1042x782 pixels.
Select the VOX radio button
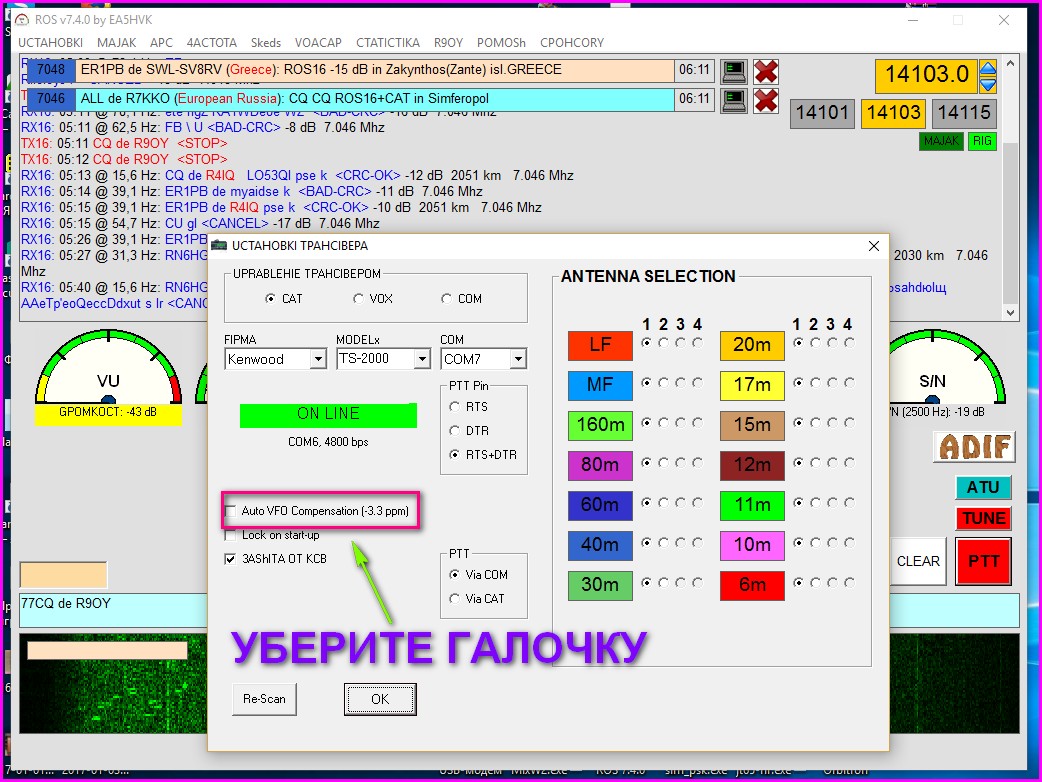tap(359, 299)
